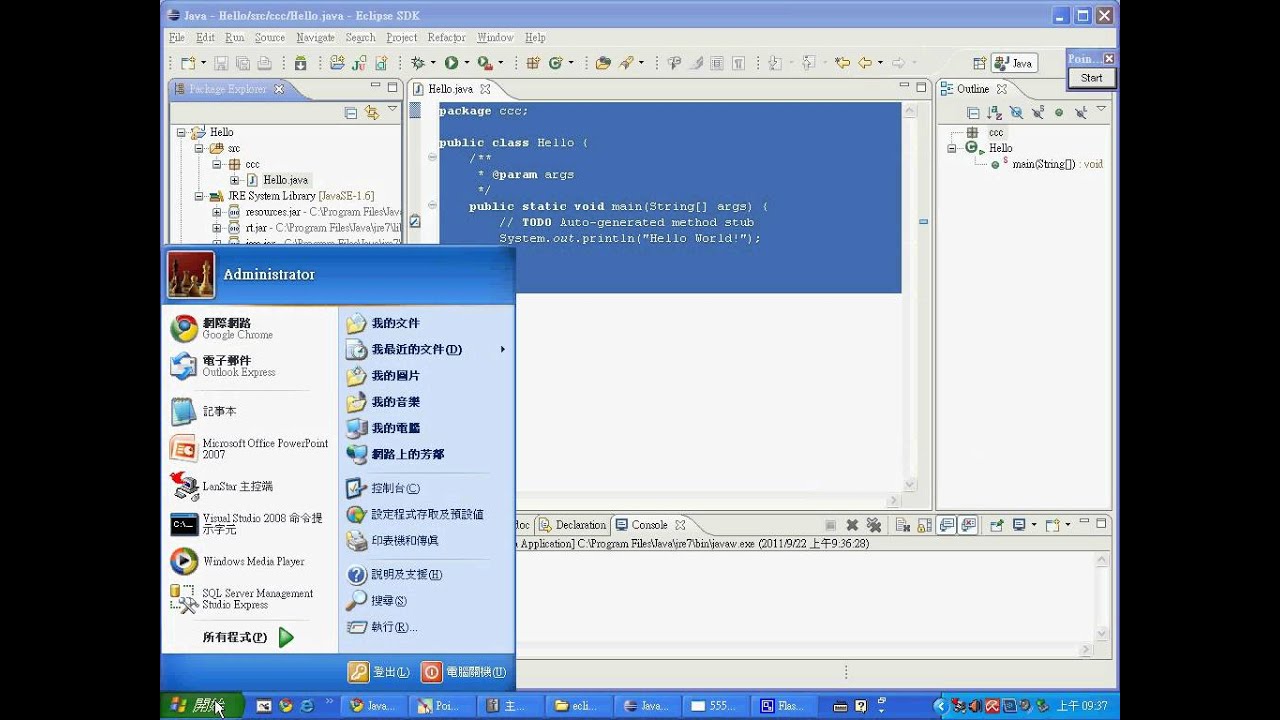
Task: Click Start button in Poin window
Action: point(1091,78)
